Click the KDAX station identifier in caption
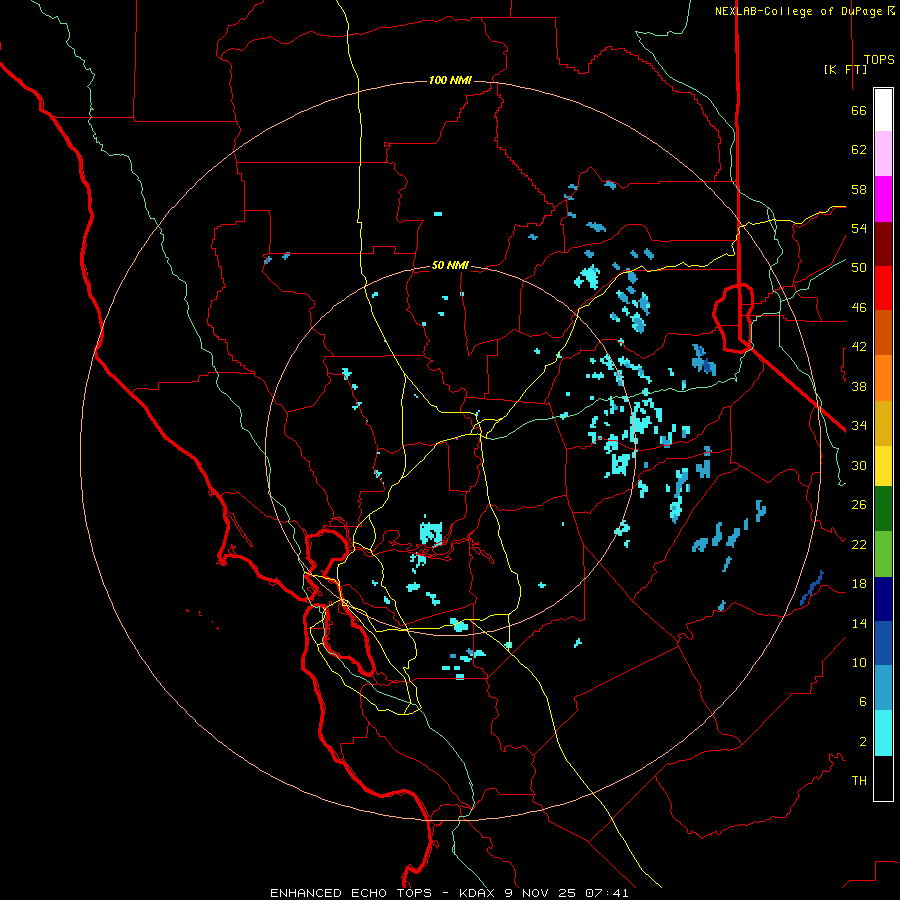This screenshot has height=900, width=900. (x=479, y=893)
